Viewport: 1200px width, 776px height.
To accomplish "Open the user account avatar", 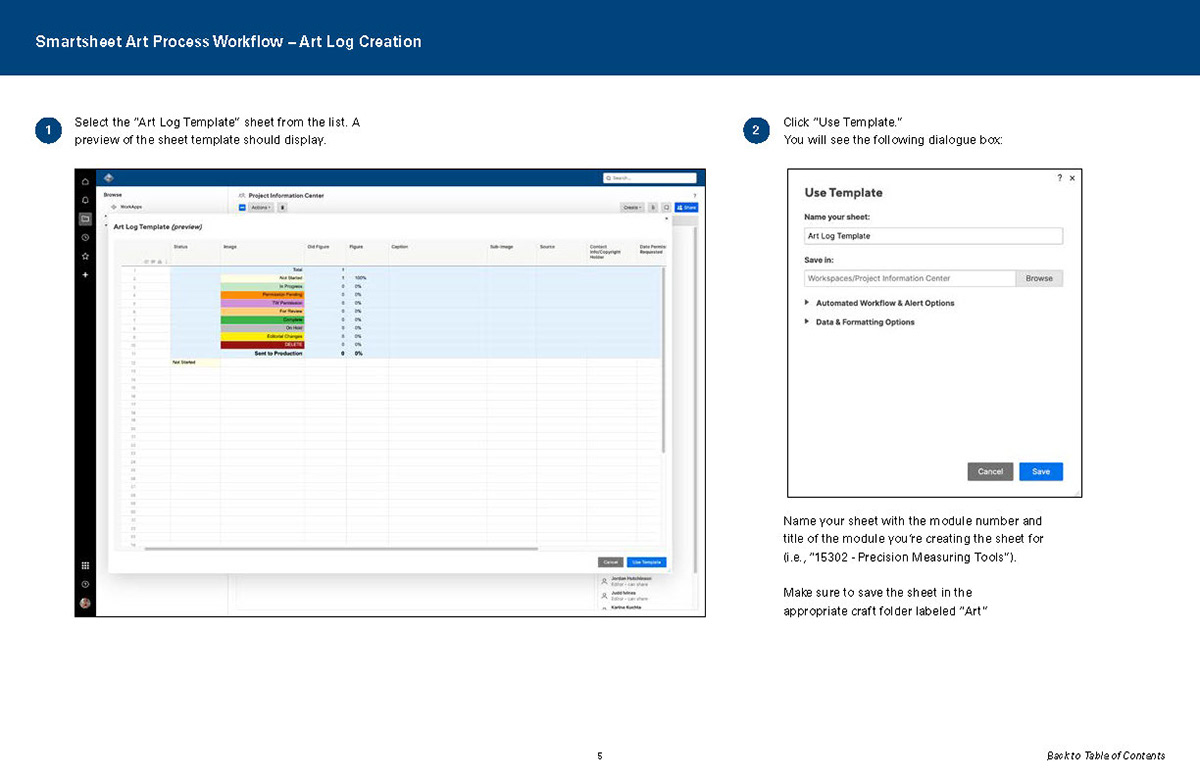I will tap(85, 603).
